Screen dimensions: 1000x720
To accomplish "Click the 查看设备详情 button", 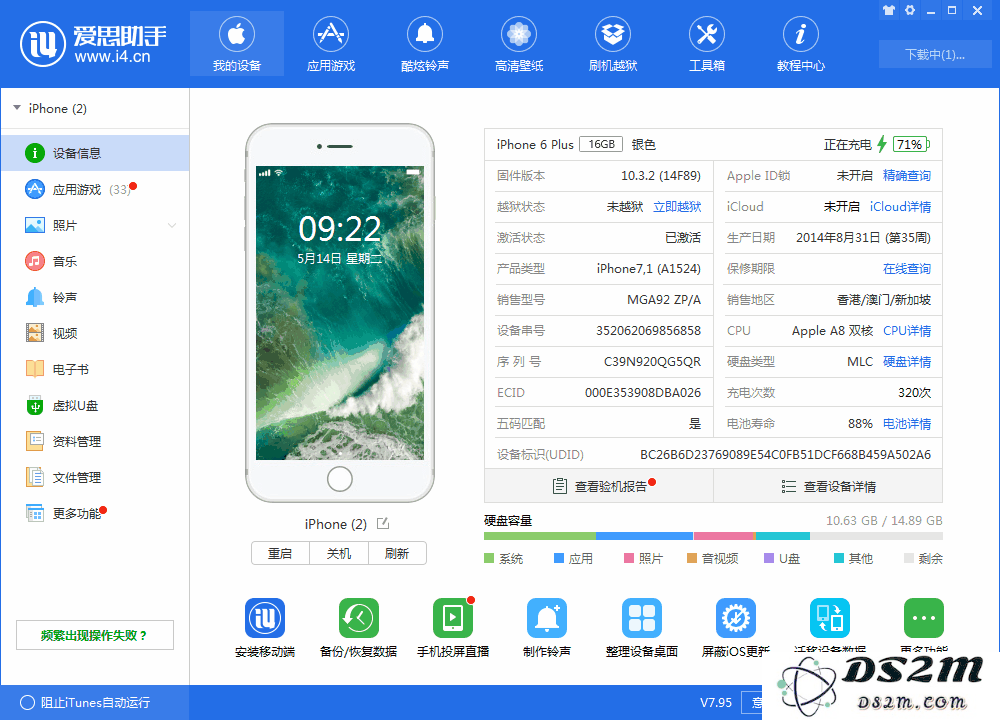I will pyautogui.click(x=828, y=486).
